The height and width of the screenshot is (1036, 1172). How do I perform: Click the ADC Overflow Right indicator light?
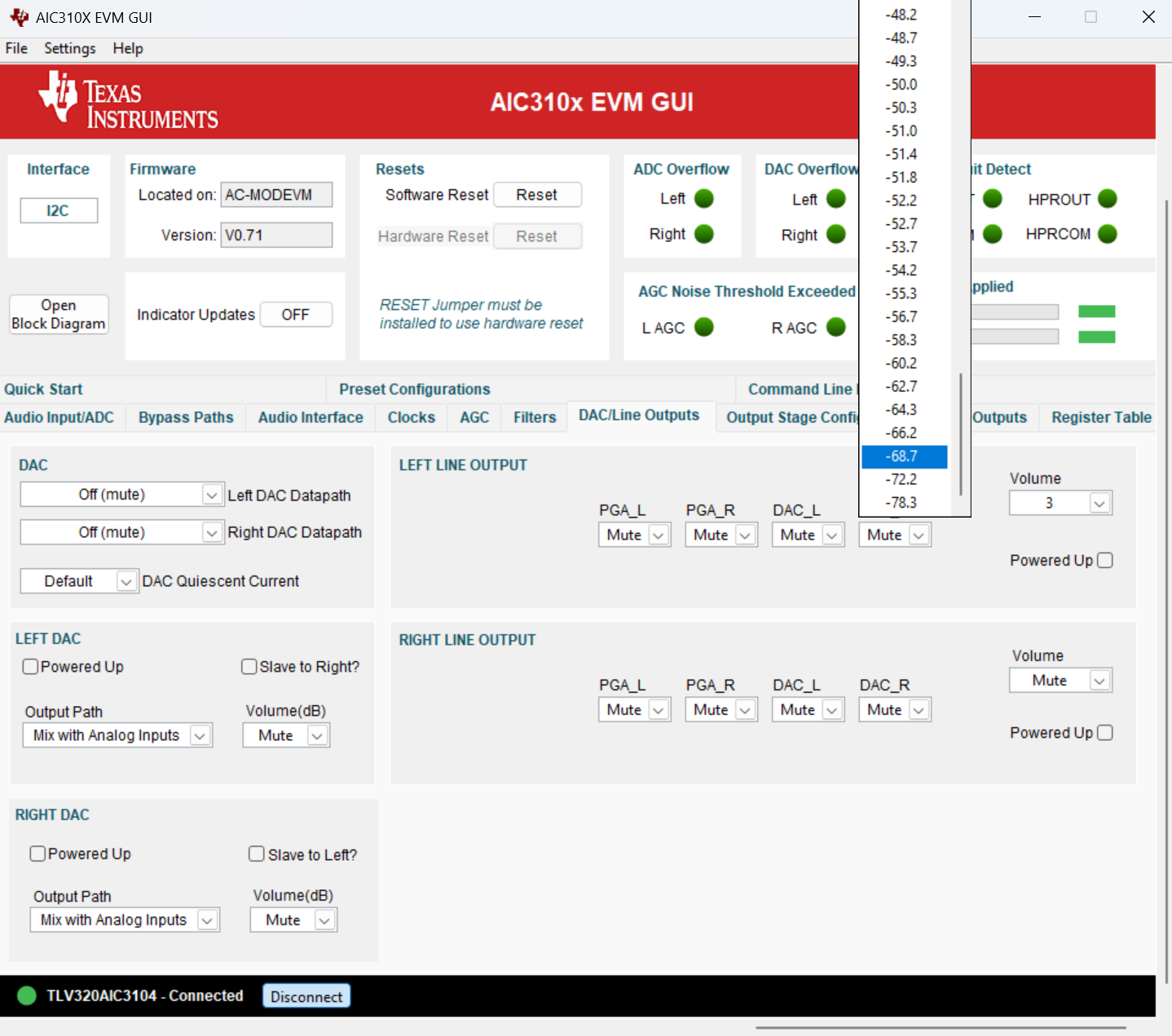[704, 235]
